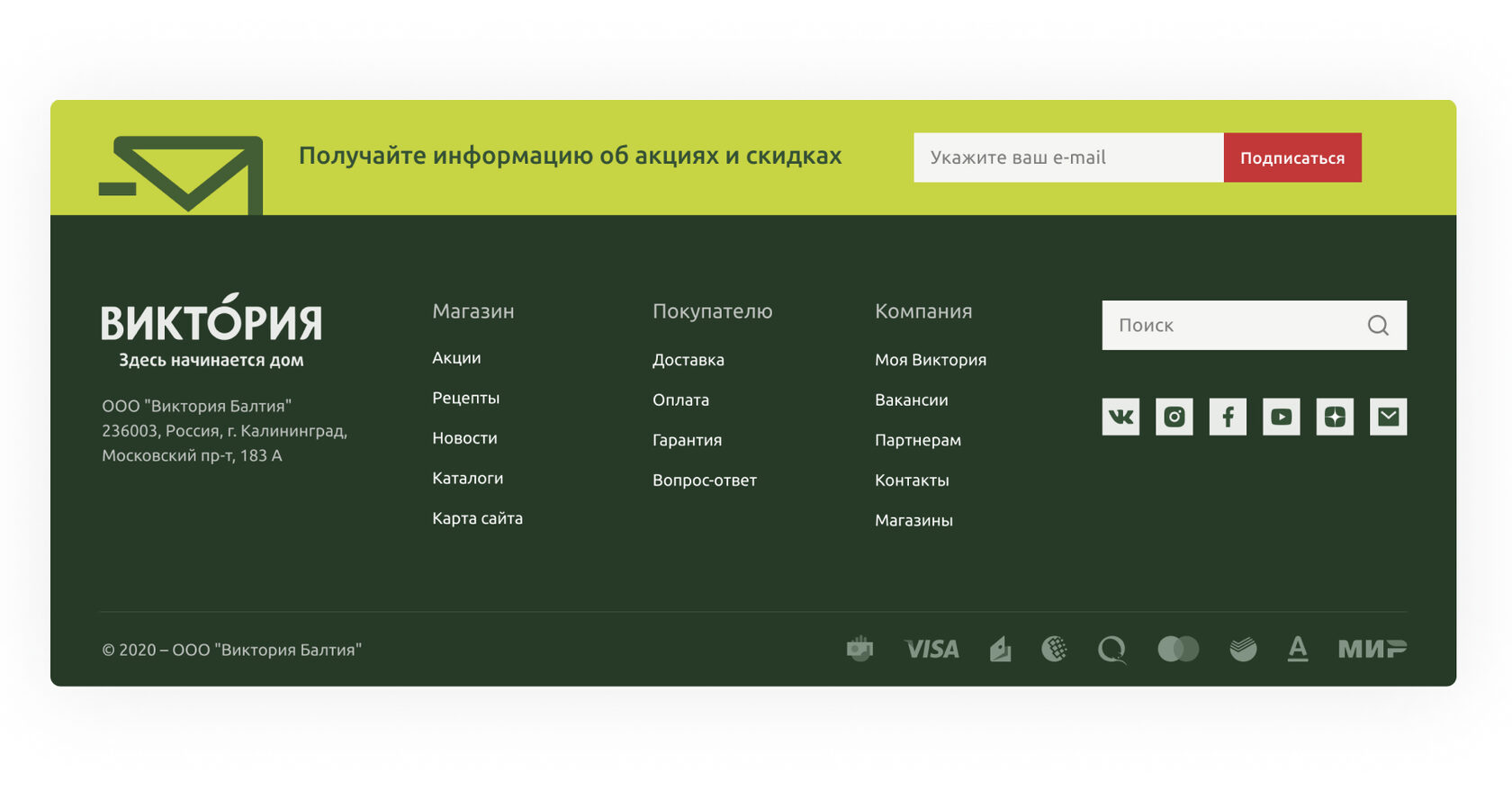Image resolution: width=1512 pixels, height=790 pixels.
Task: Open Карта сайта link
Action: point(477,518)
